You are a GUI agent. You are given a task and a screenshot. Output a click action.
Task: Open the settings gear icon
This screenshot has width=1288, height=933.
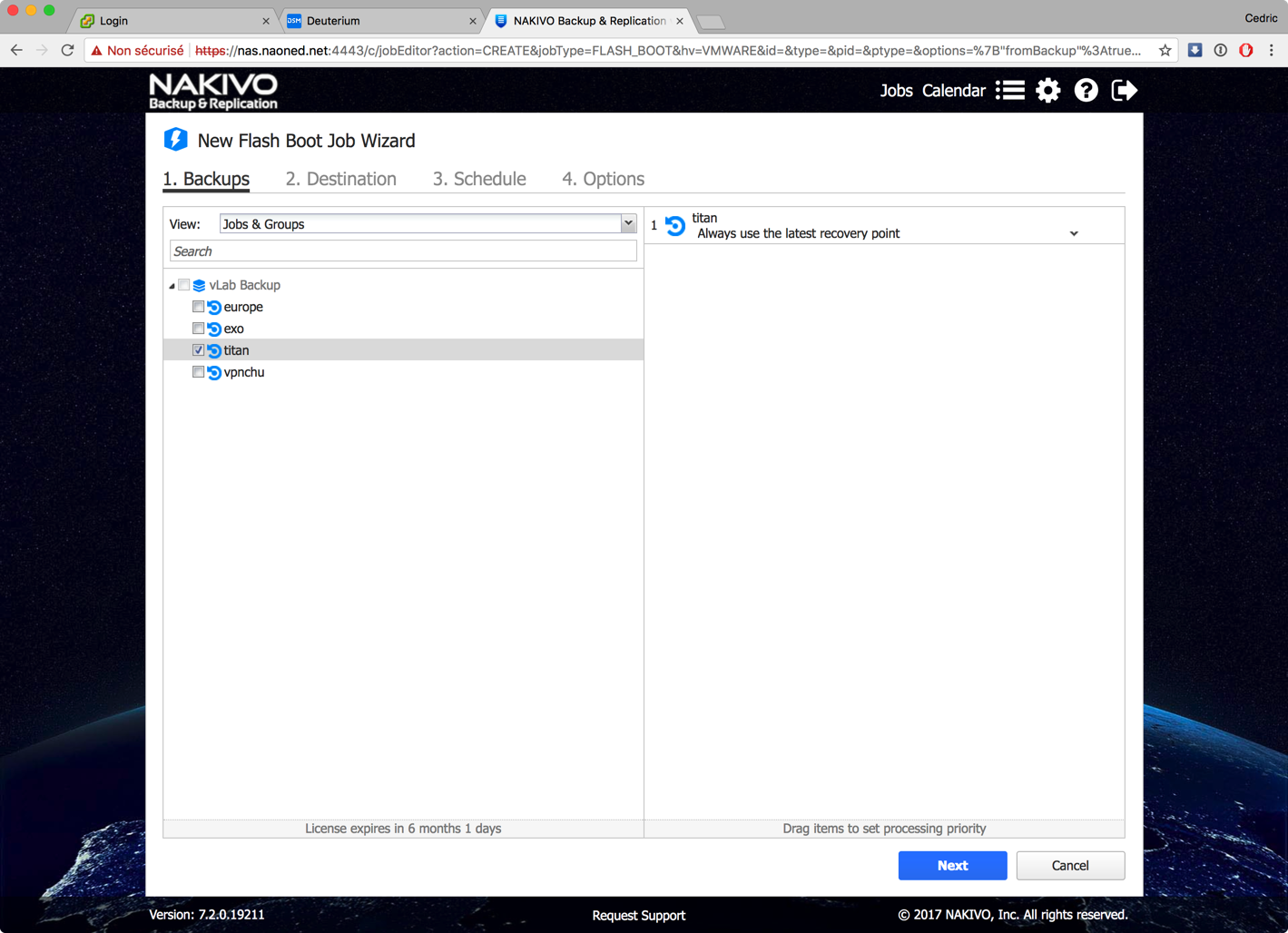pos(1047,91)
